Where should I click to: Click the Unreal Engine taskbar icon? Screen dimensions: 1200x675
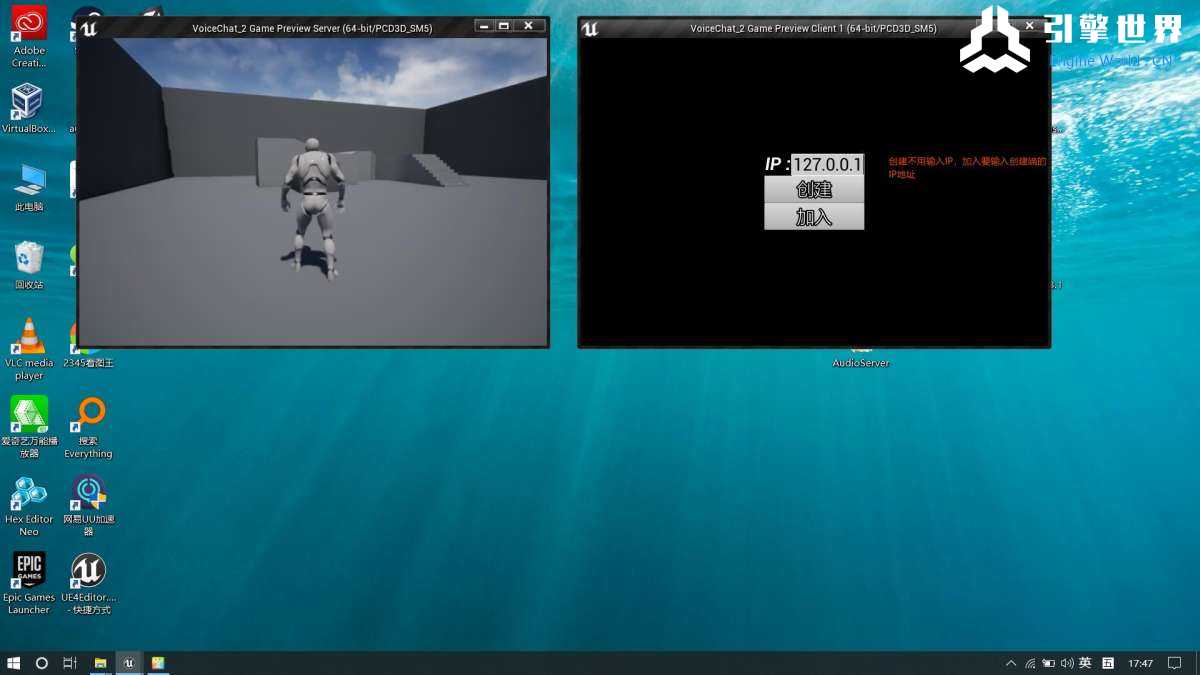[x=128, y=663]
